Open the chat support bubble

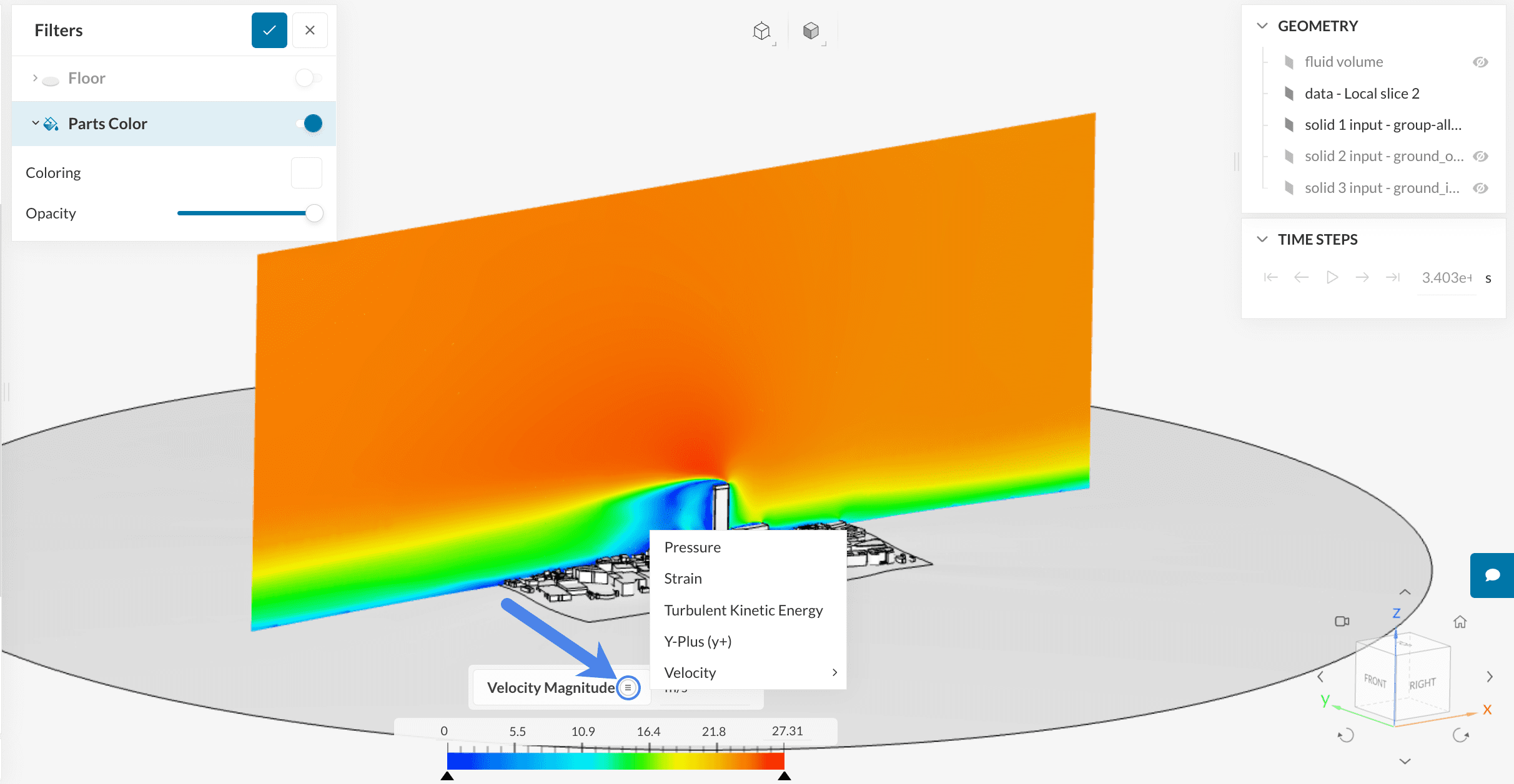point(1492,575)
